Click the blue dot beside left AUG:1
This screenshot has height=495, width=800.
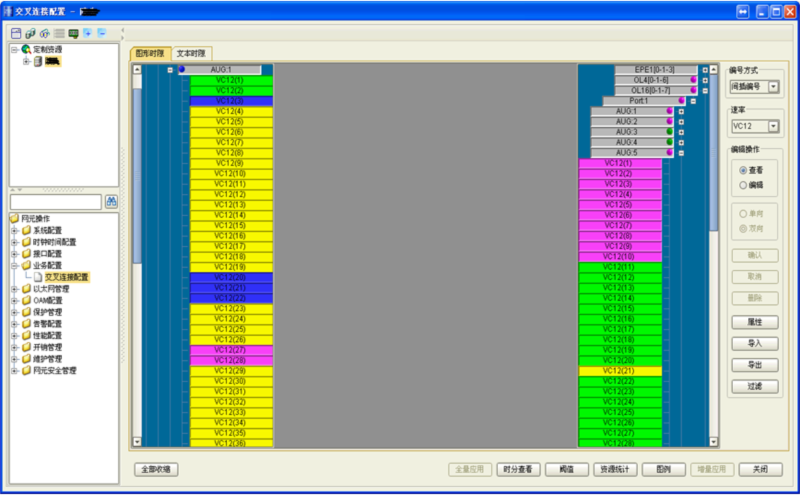(x=182, y=70)
